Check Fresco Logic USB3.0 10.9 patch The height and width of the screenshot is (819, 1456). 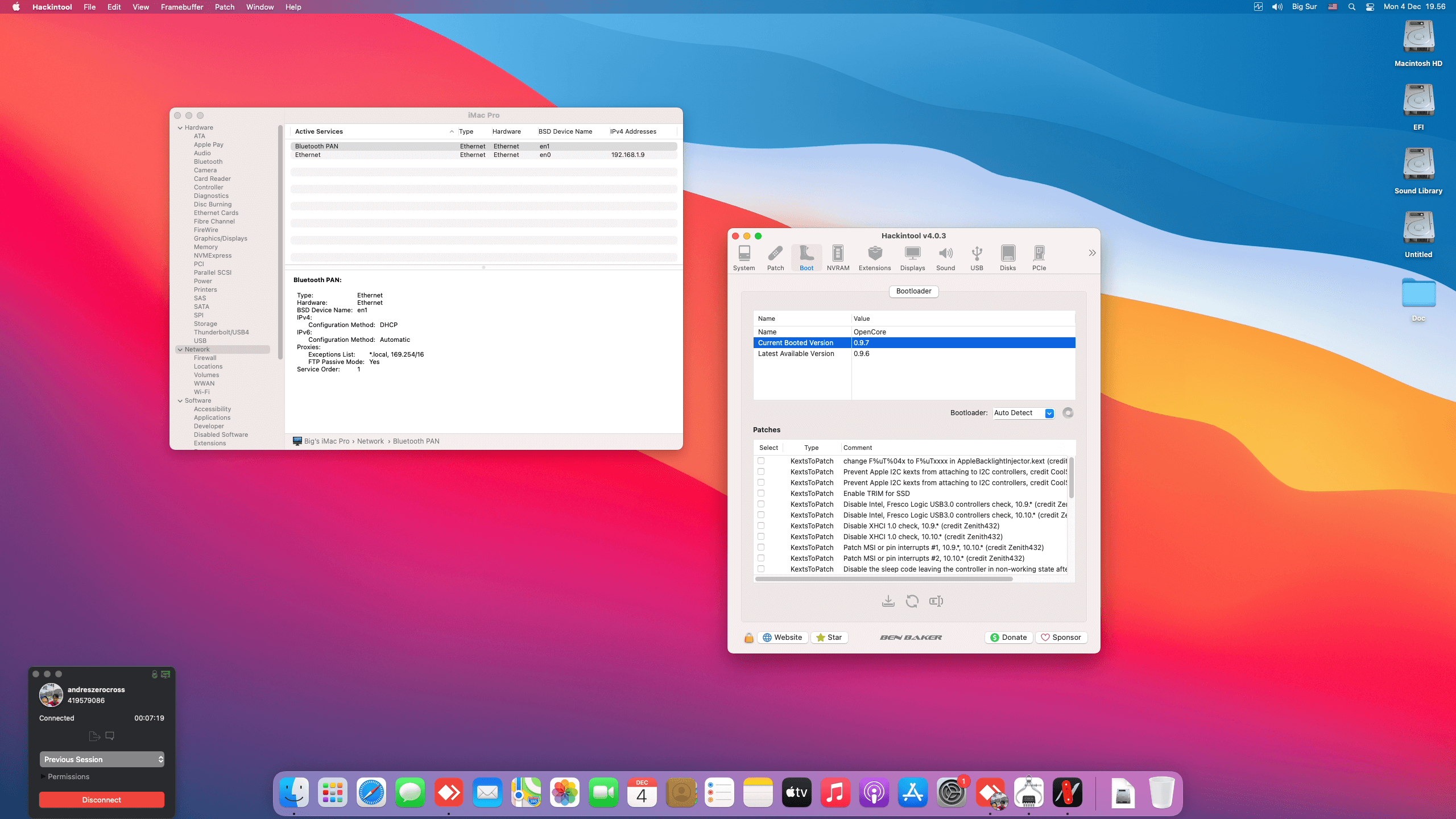[x=761, y=504]
